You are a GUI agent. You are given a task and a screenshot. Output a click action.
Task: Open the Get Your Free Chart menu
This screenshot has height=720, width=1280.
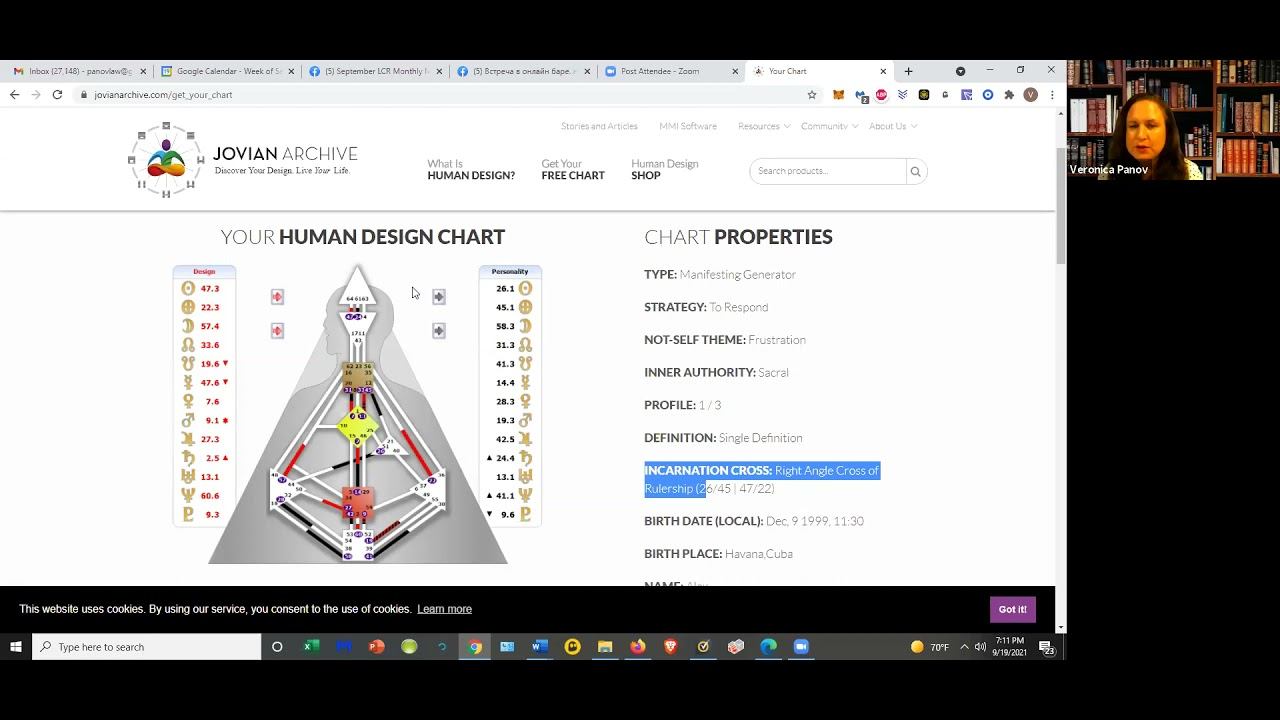pos(573,170)
